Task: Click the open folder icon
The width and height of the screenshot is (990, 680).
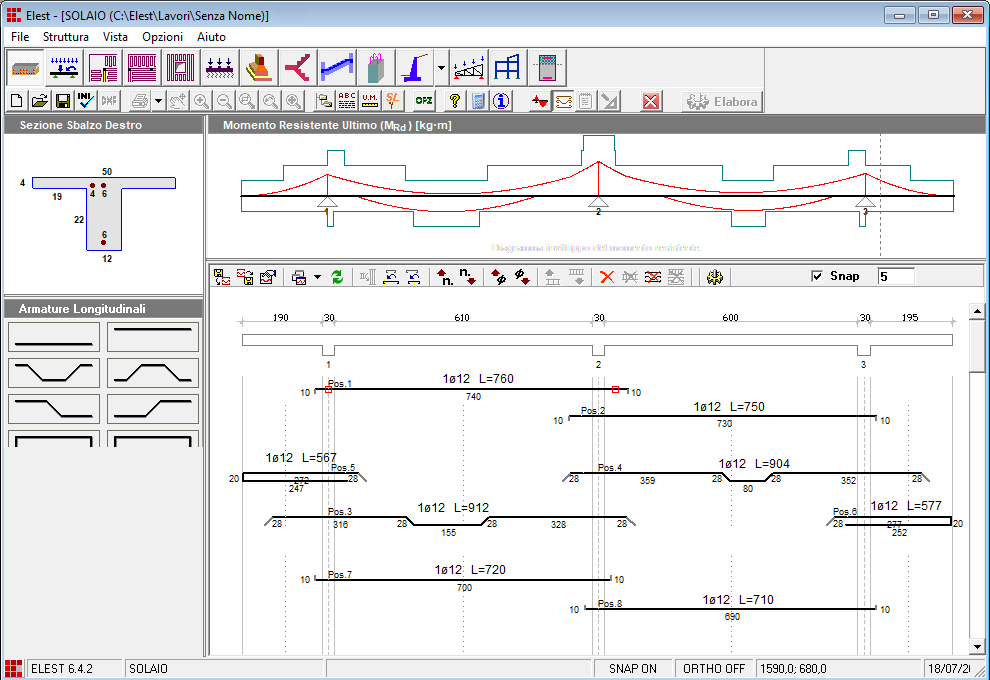Action: click(x=40, y=101)
